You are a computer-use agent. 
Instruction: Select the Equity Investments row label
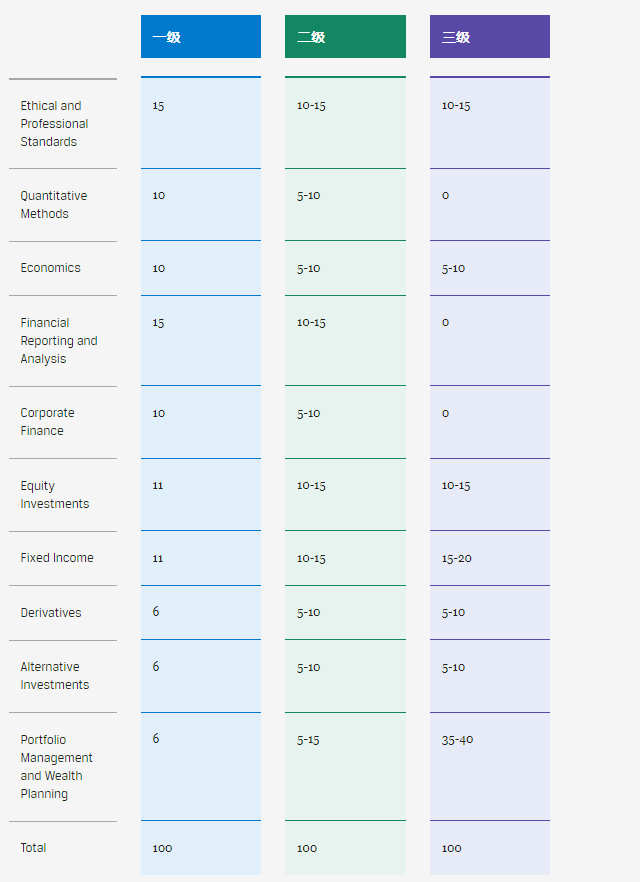[55, 495]
